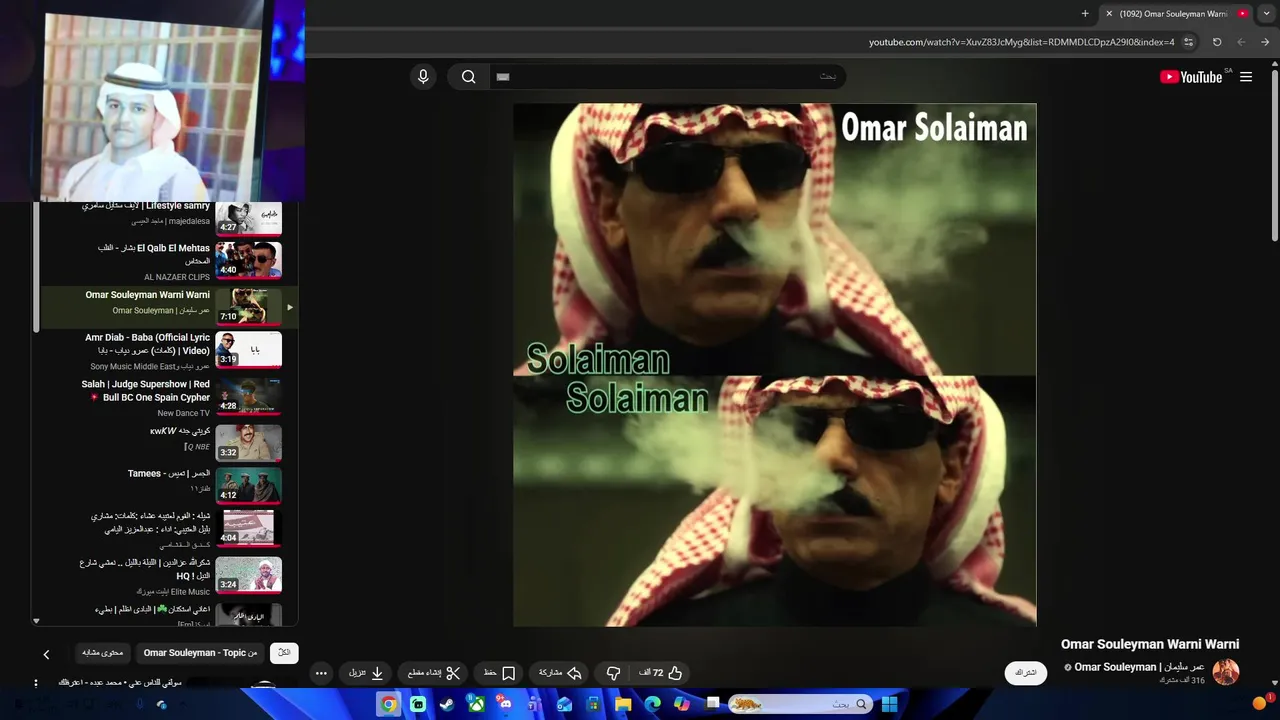
Task: Open Elite Music video with 3:24 duration
Action: point(248,576)
